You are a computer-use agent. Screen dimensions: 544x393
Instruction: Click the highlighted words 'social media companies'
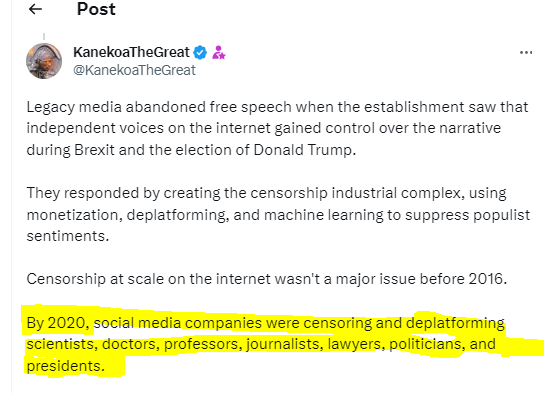coord(178,323)
